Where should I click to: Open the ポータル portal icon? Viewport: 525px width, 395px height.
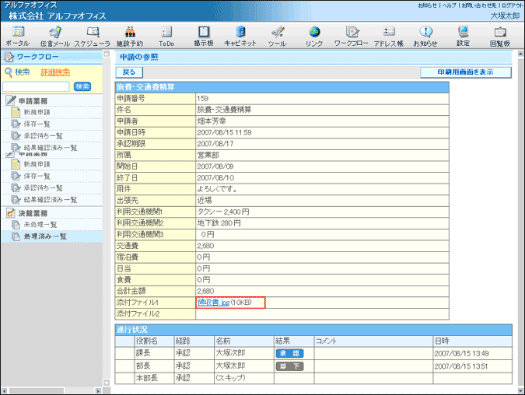(18, 32)
